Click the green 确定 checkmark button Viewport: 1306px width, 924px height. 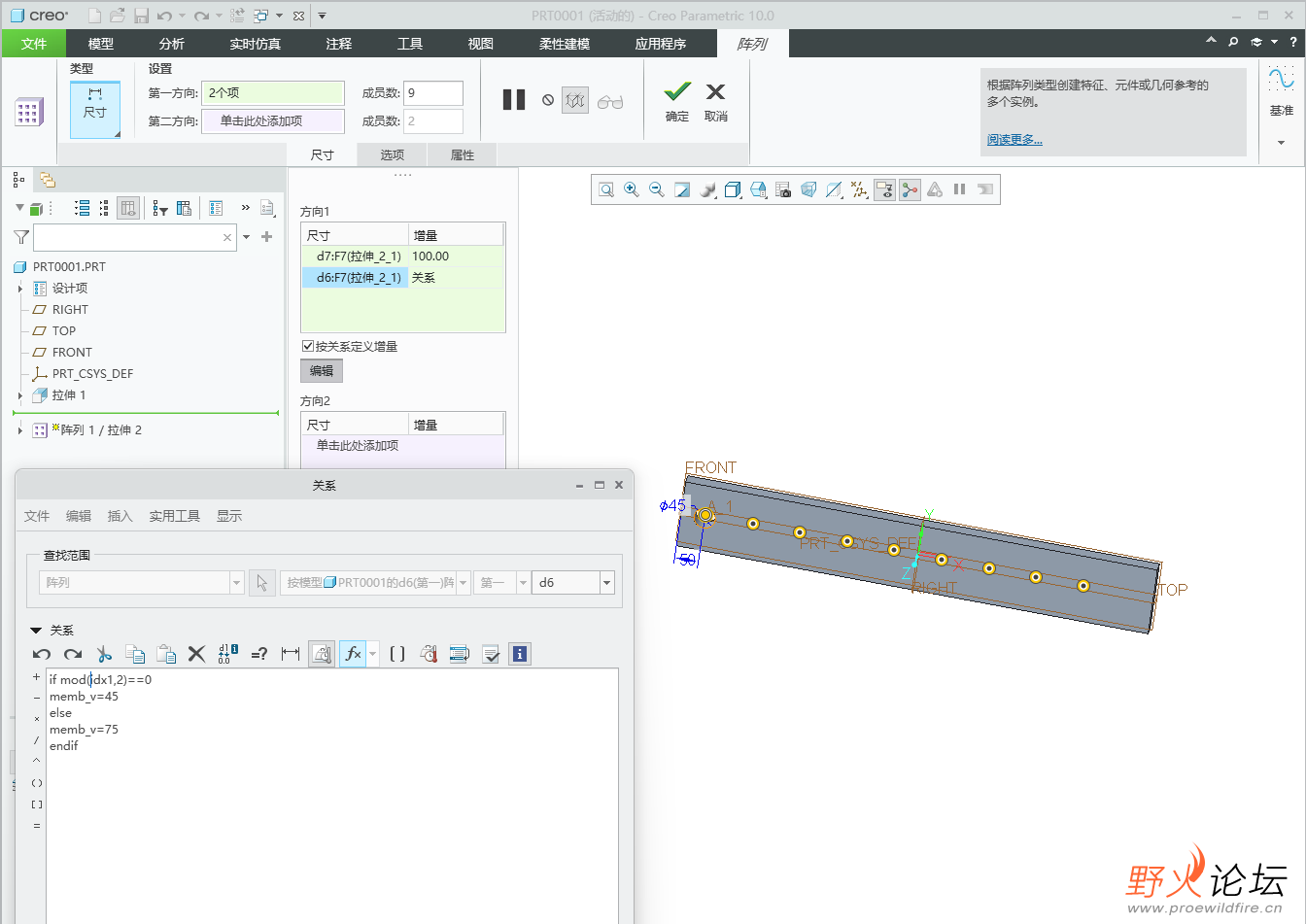677,100
